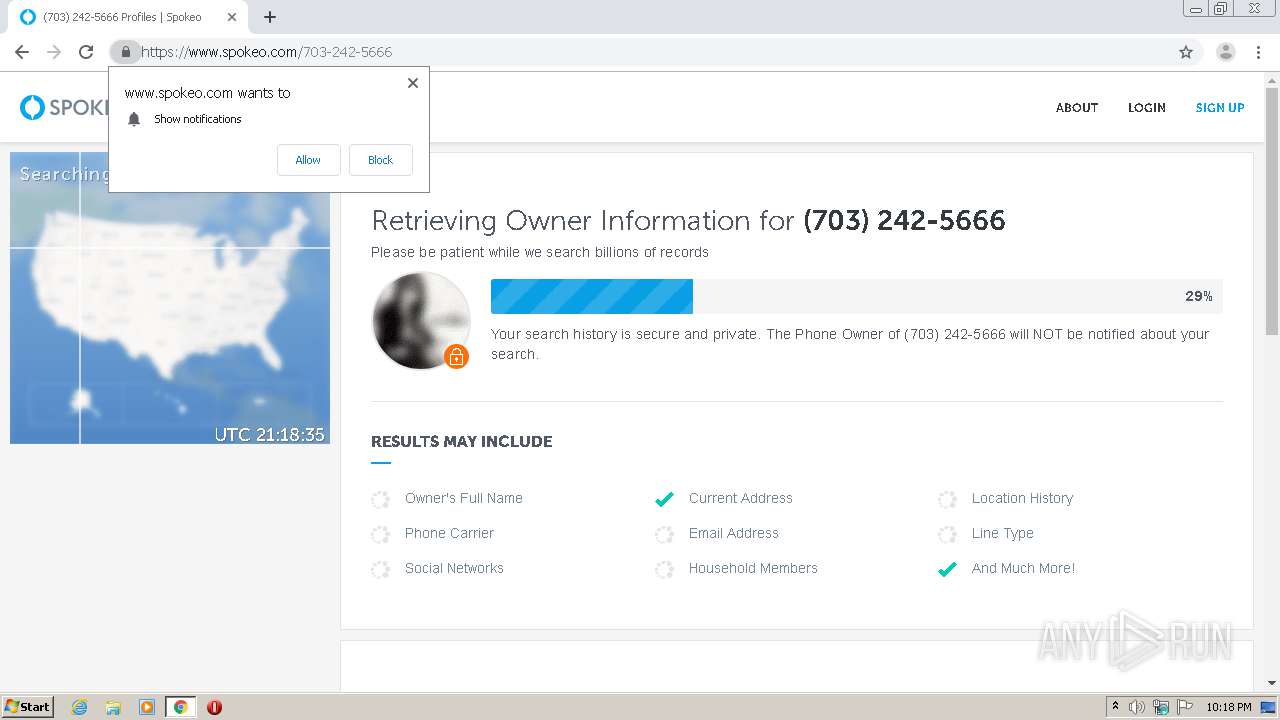Click the Line Type label

(1003, 533)
